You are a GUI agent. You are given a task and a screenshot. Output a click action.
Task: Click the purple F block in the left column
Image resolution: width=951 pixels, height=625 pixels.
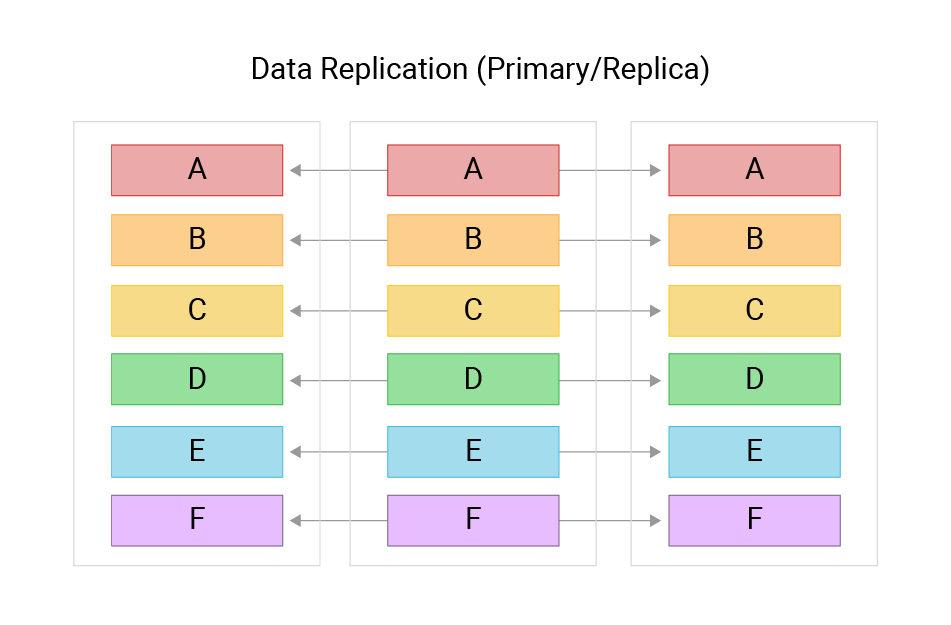pyautogui.click(x=197, y=520)
